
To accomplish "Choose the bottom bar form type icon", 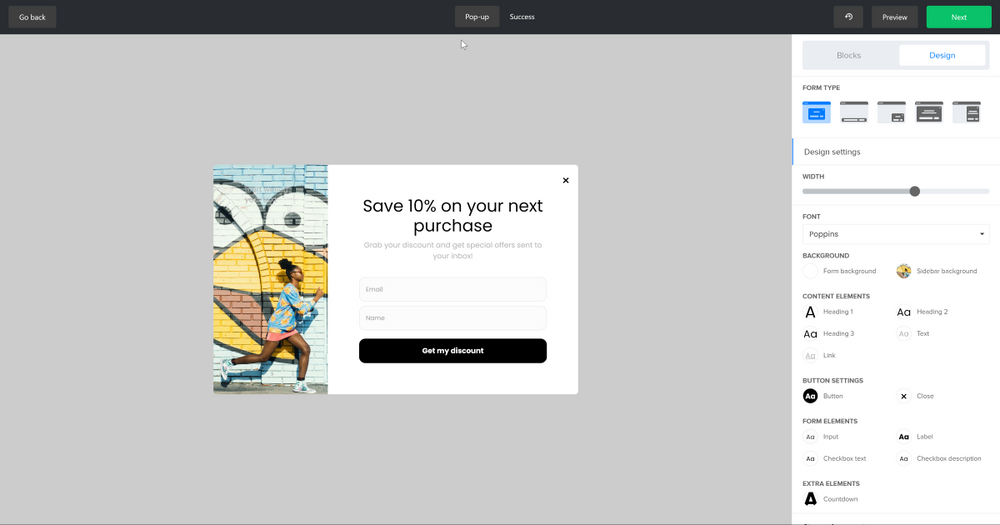I will (x=854, y=112).
